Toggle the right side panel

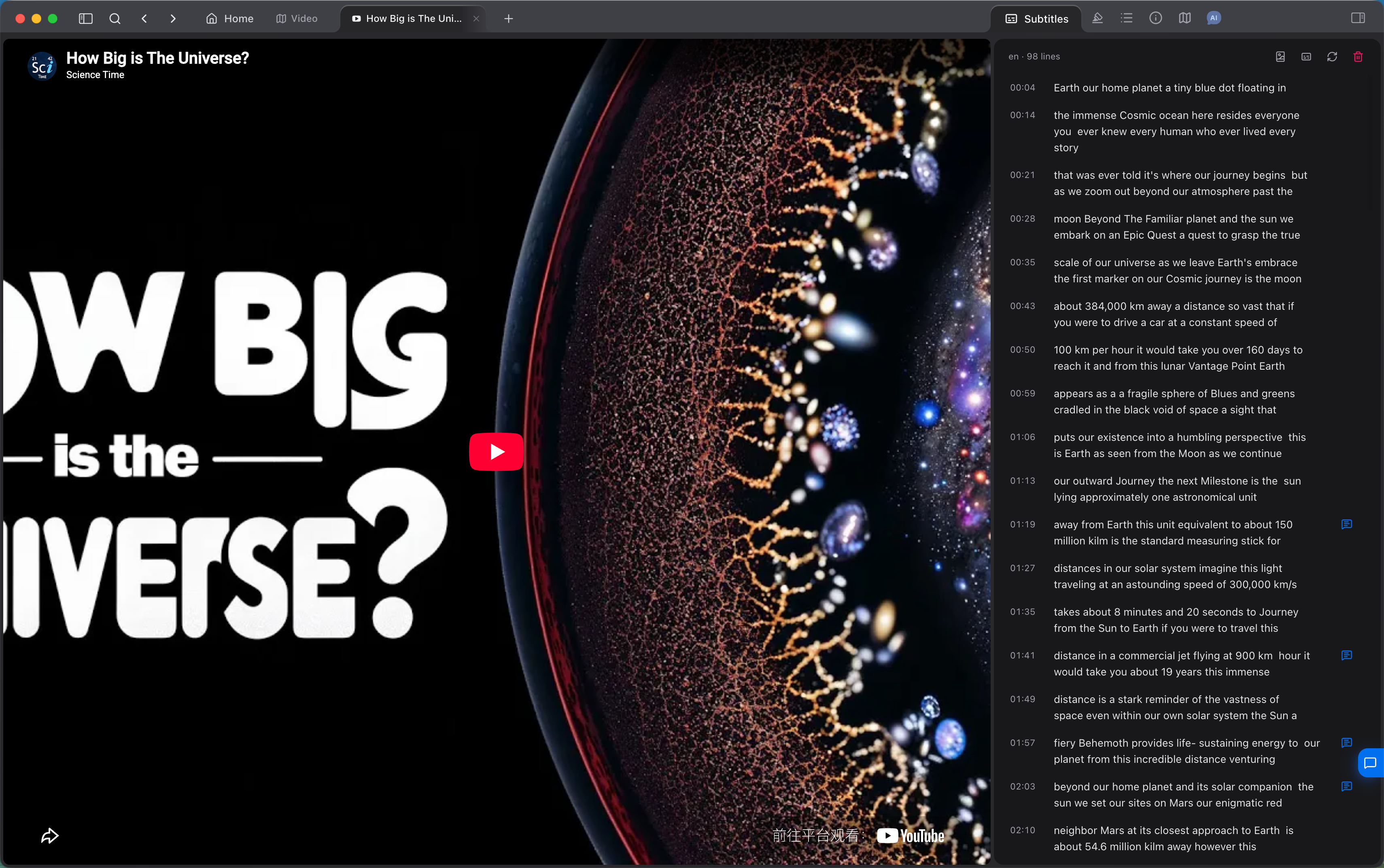pos(1358,18)
